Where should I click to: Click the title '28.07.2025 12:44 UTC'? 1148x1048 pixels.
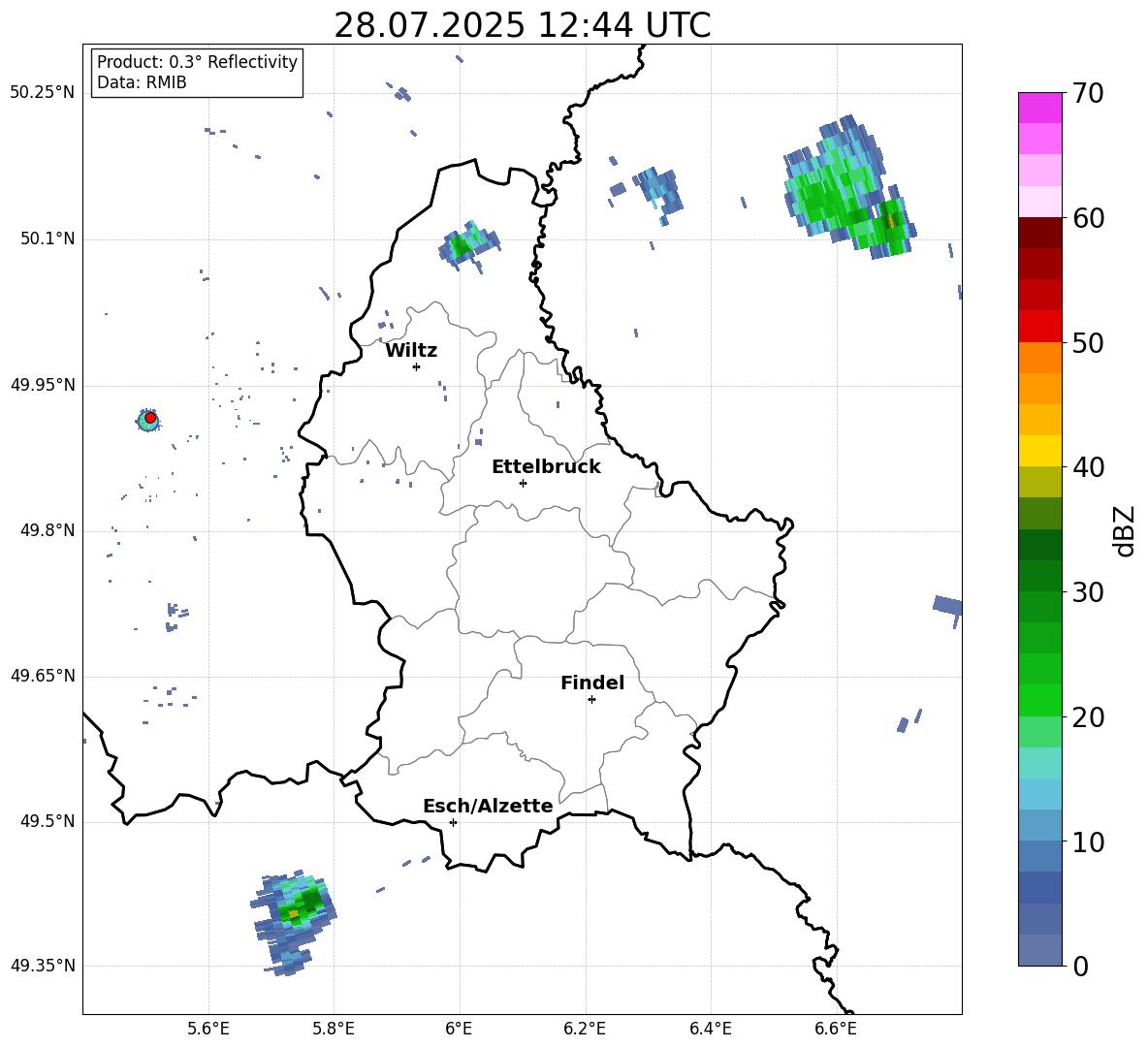tap(522, 25)
